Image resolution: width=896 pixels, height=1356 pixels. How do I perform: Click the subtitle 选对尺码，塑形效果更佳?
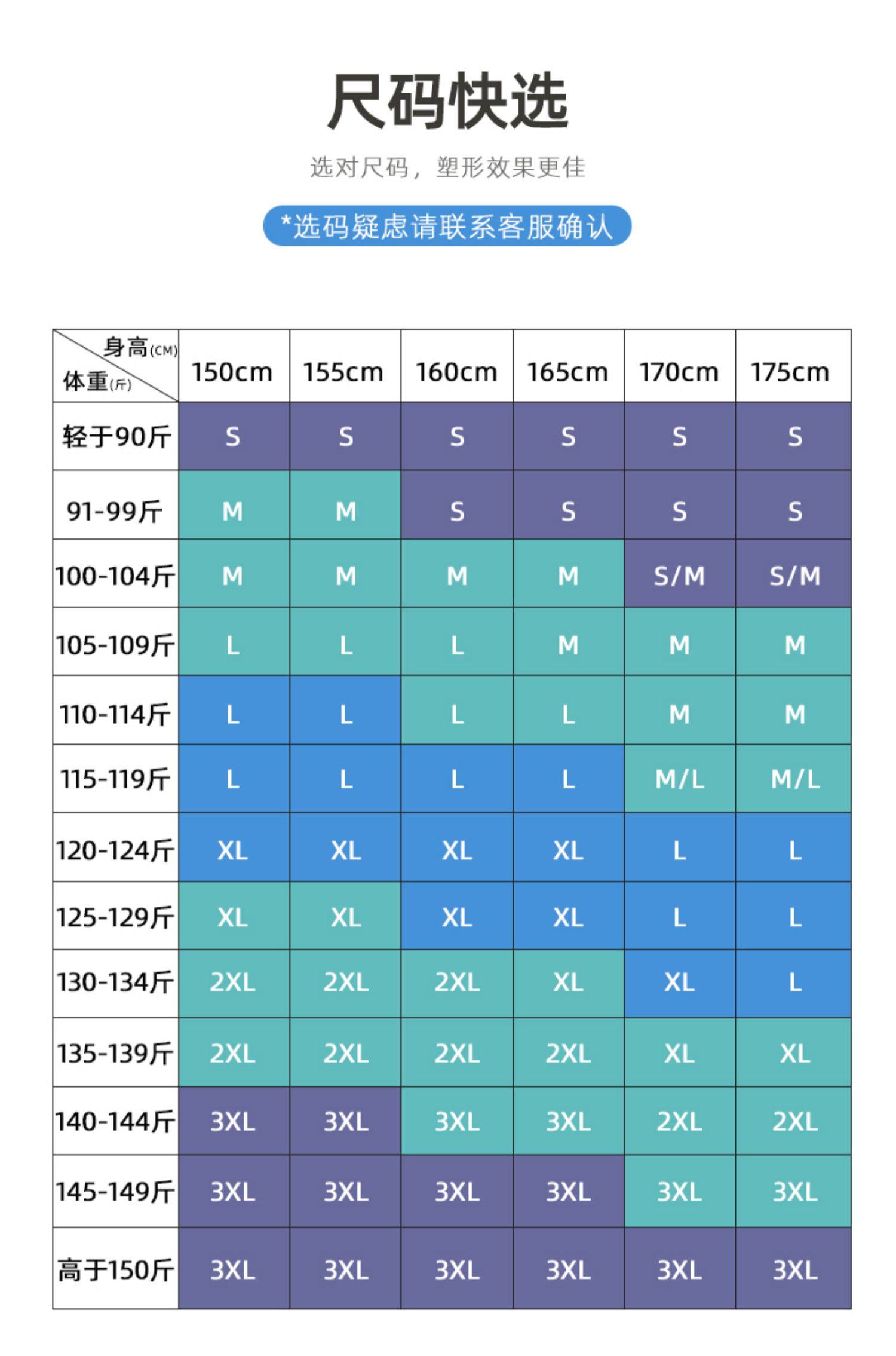click(x=447, y=167)
